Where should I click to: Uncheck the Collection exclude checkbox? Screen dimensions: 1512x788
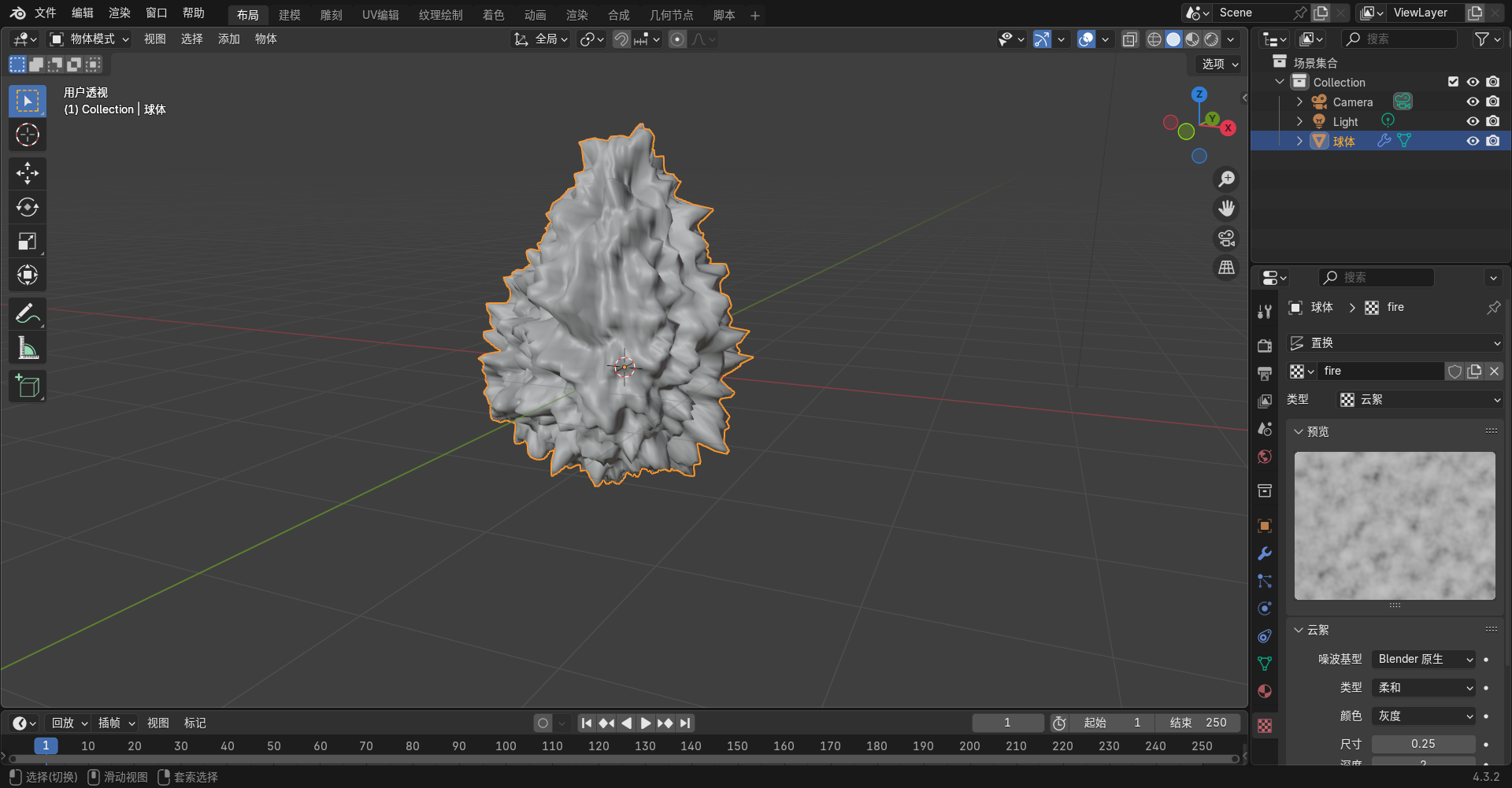(x=1453, y=82)
